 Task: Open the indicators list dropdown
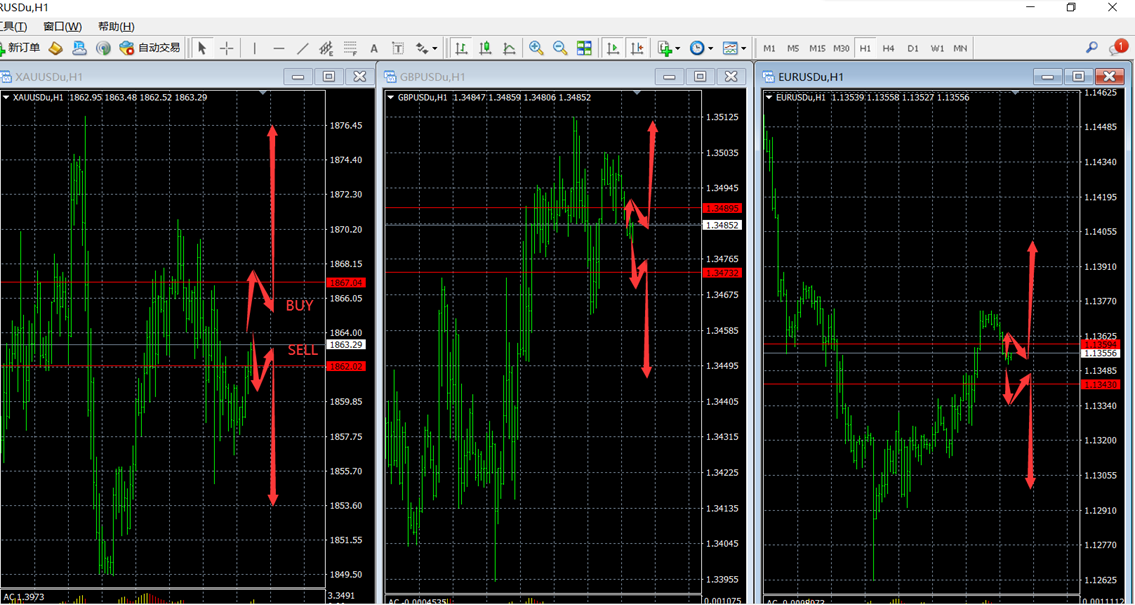coord(668,48)
